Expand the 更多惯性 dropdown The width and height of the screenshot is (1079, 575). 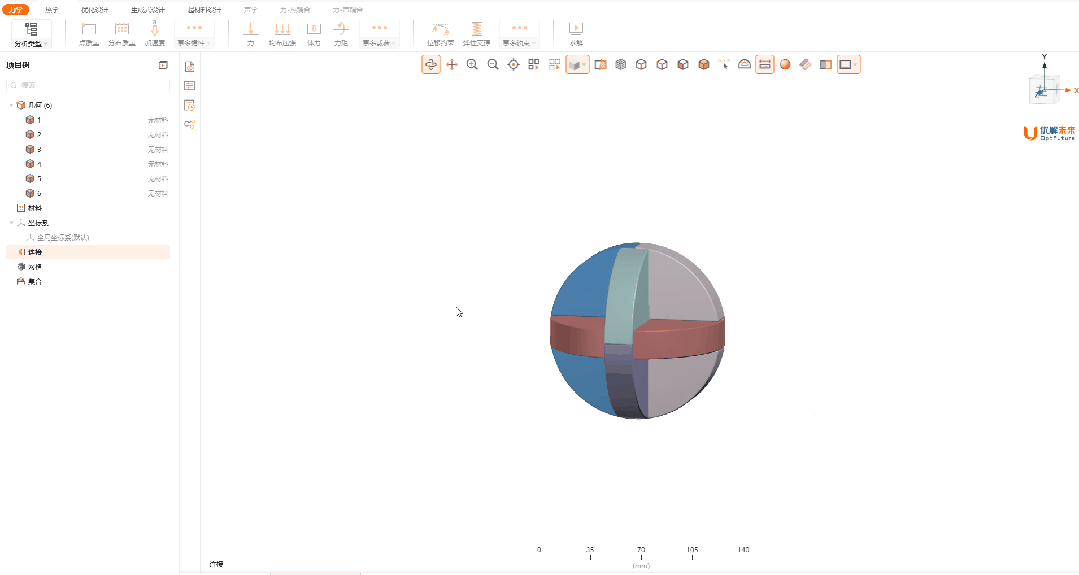[x=194, y=34]
